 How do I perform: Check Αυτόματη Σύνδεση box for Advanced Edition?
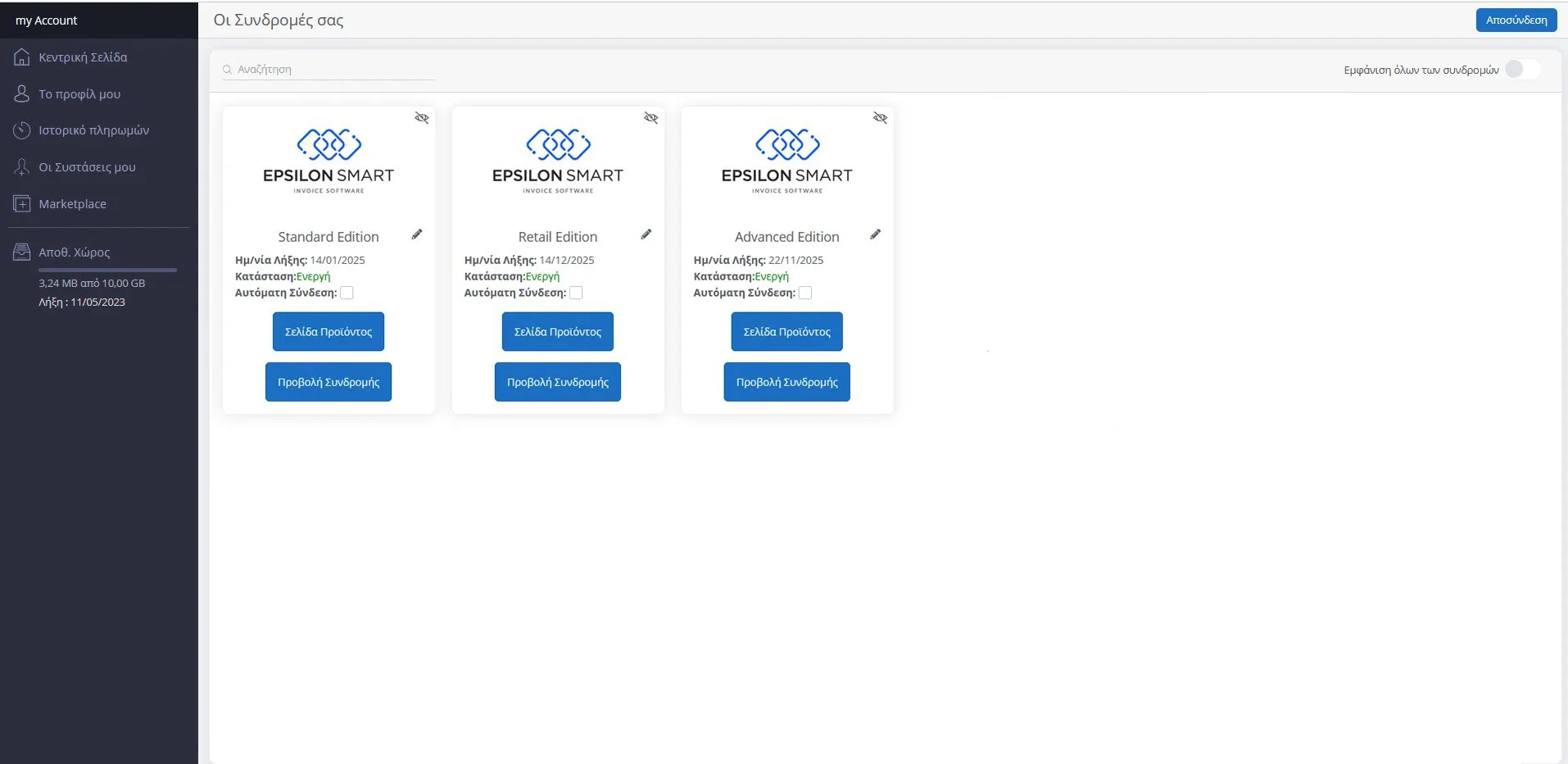805,293
